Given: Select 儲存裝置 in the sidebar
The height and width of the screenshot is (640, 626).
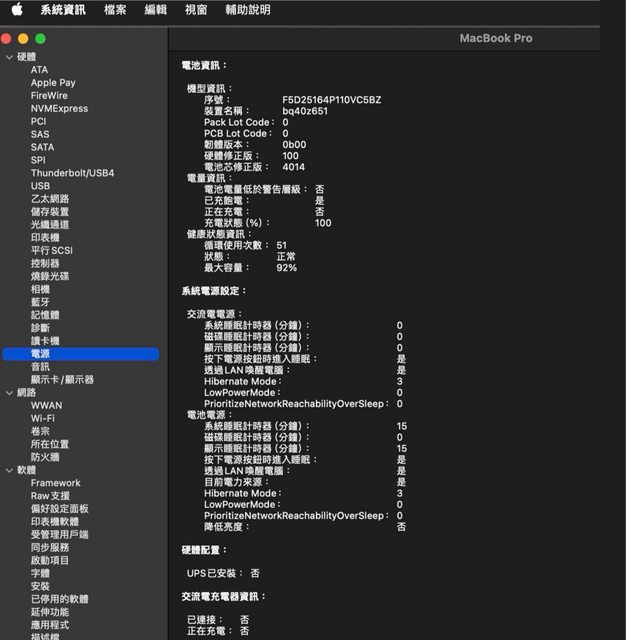Looking at the screenshot, I should click(x=50, y=212).
